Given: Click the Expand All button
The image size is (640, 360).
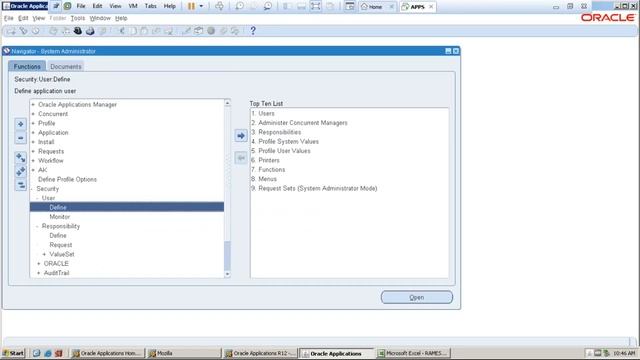Looking at the screenshot, I should pos(20,171).
